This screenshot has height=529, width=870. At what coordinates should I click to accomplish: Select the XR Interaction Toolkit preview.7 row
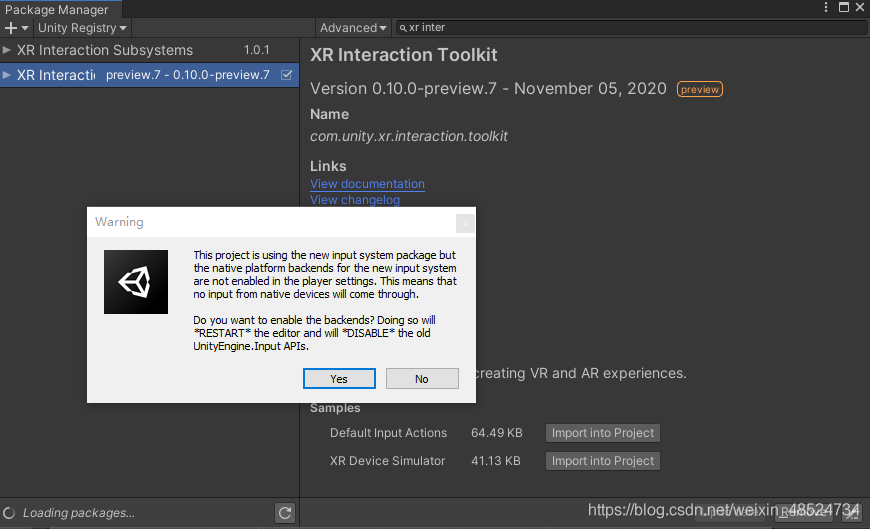149,75
